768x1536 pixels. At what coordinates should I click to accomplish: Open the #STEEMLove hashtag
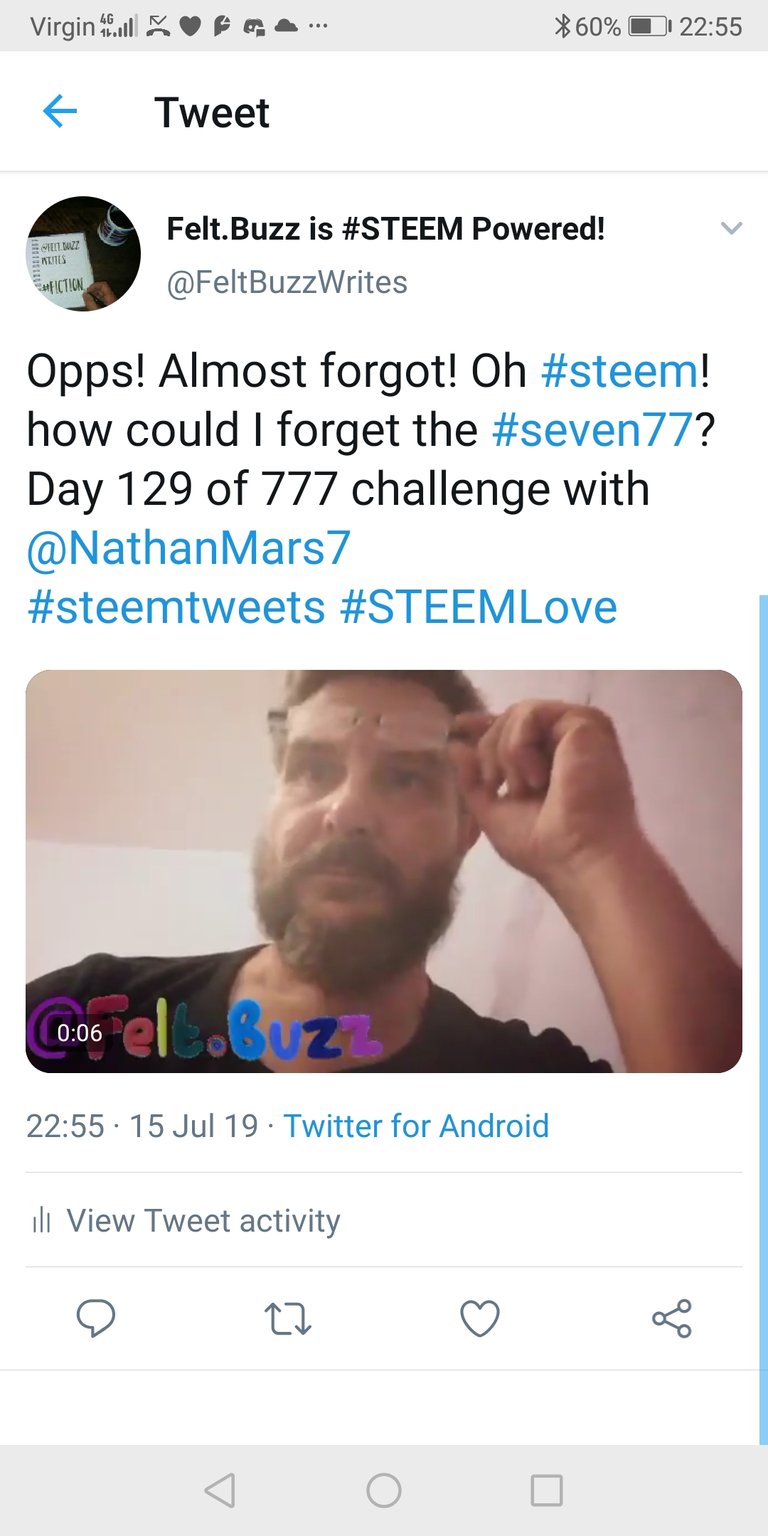click(478, 607)
